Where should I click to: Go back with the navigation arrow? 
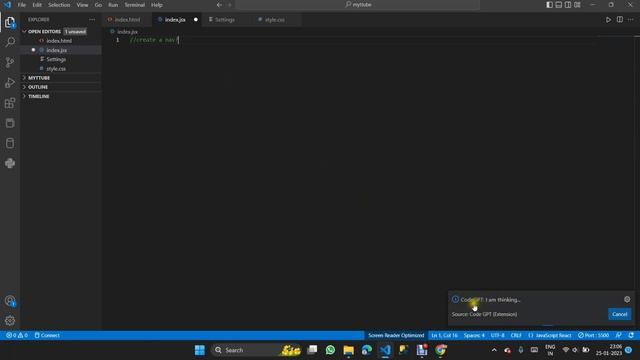(x=219, y=5)
